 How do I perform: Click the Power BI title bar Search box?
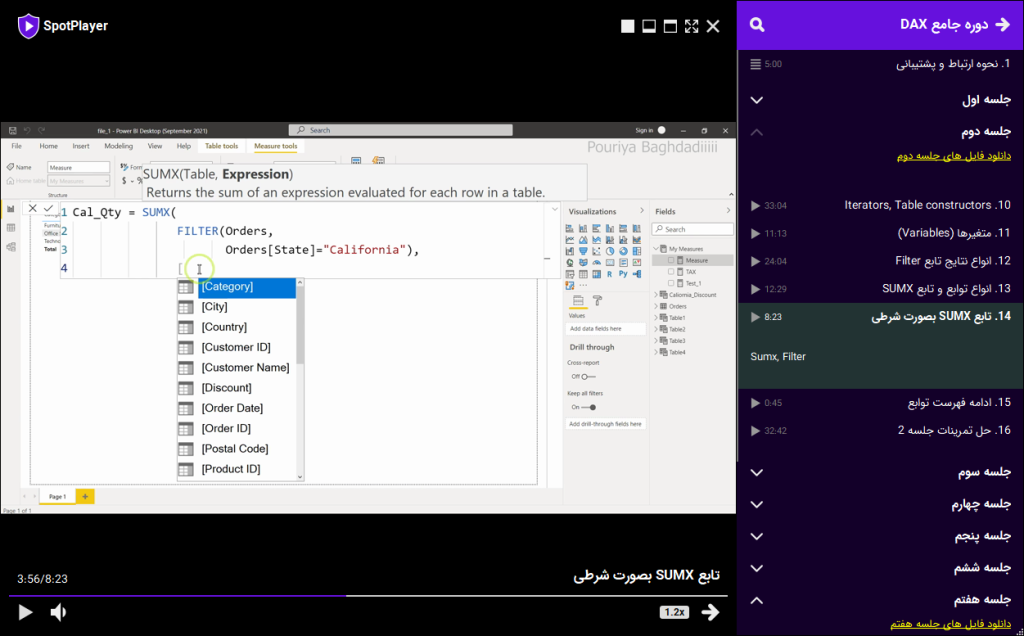point(400,130)
